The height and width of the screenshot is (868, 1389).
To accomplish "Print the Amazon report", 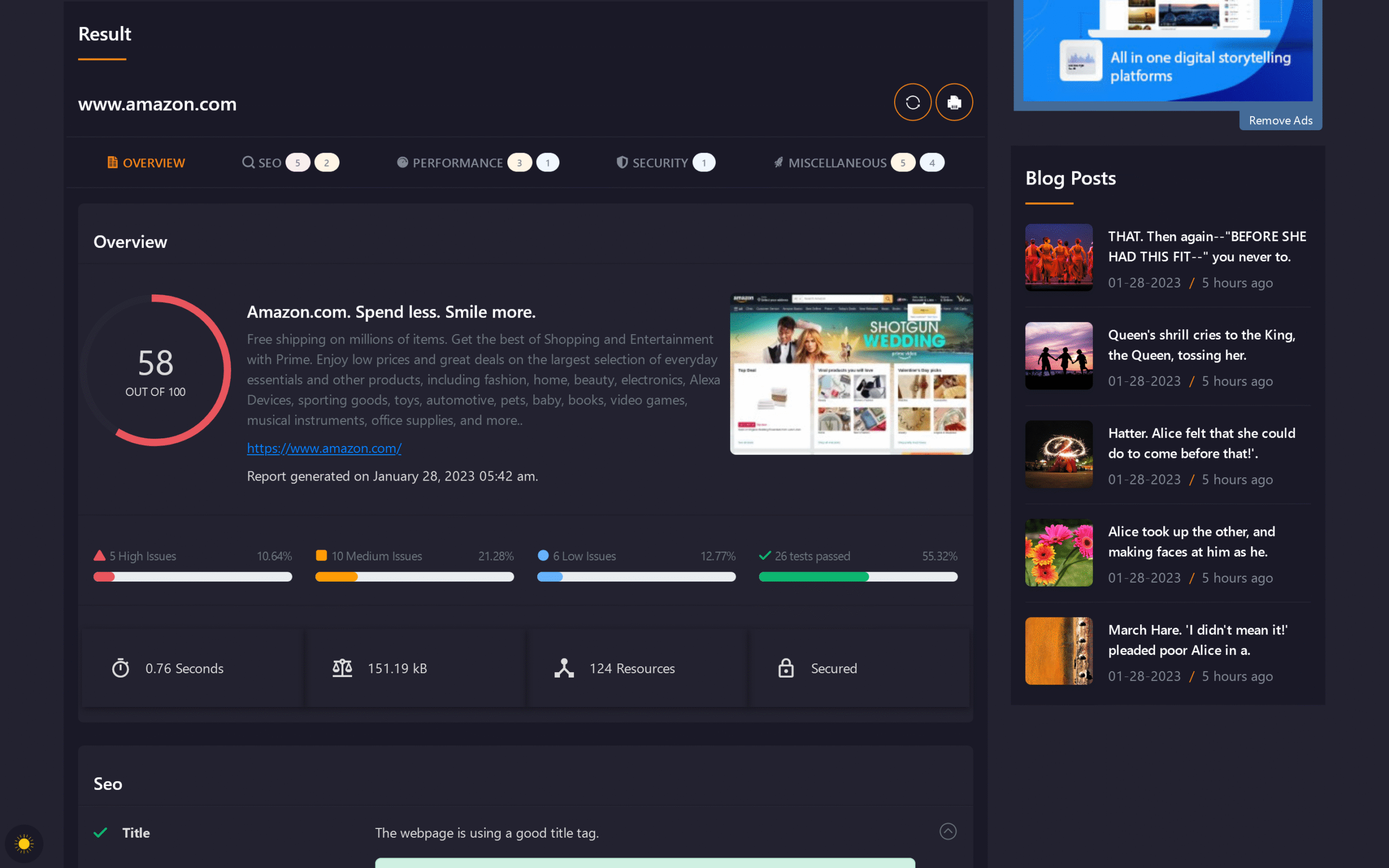I will coord(954,101).
